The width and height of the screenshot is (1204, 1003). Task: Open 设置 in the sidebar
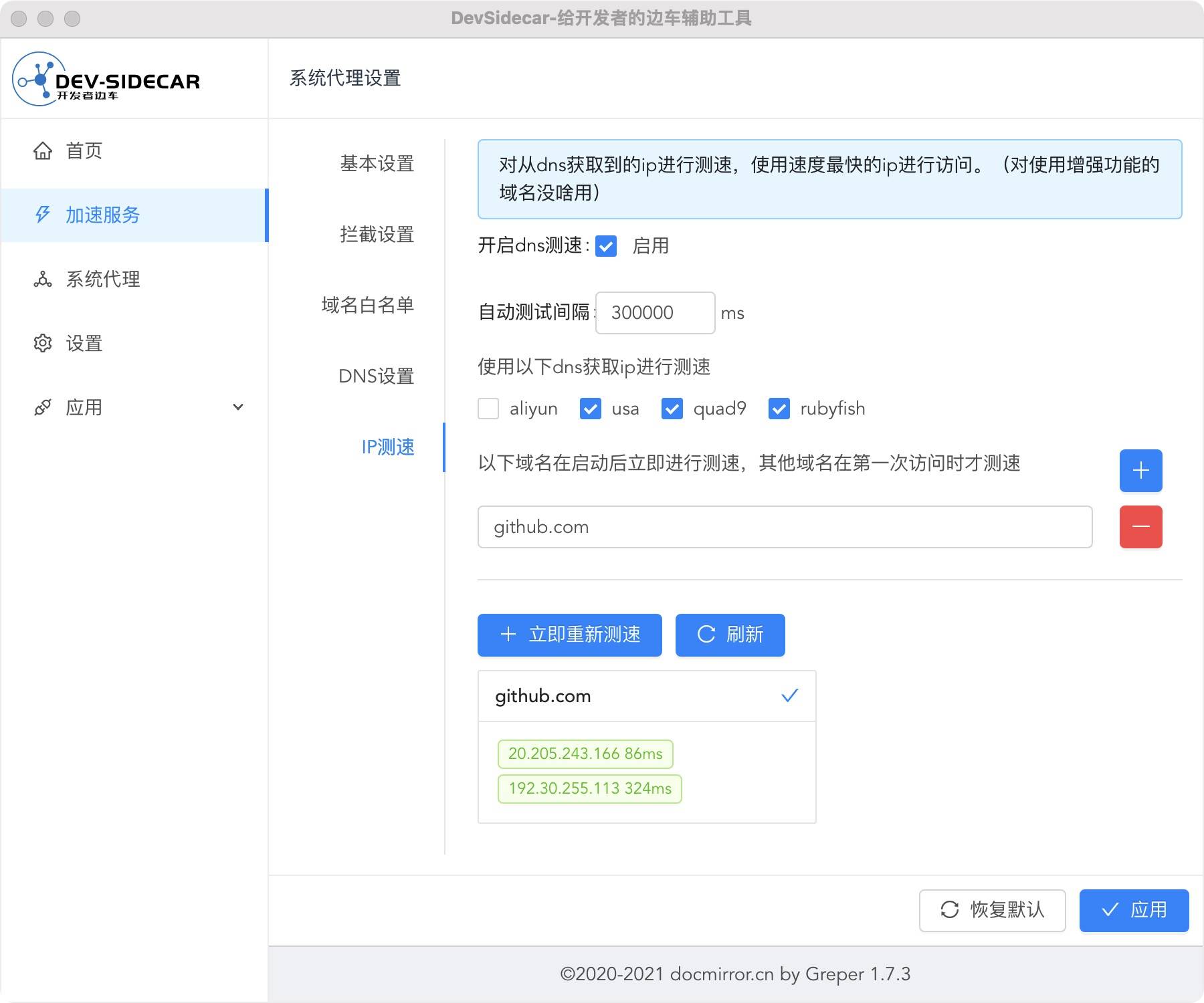(134, 344)
